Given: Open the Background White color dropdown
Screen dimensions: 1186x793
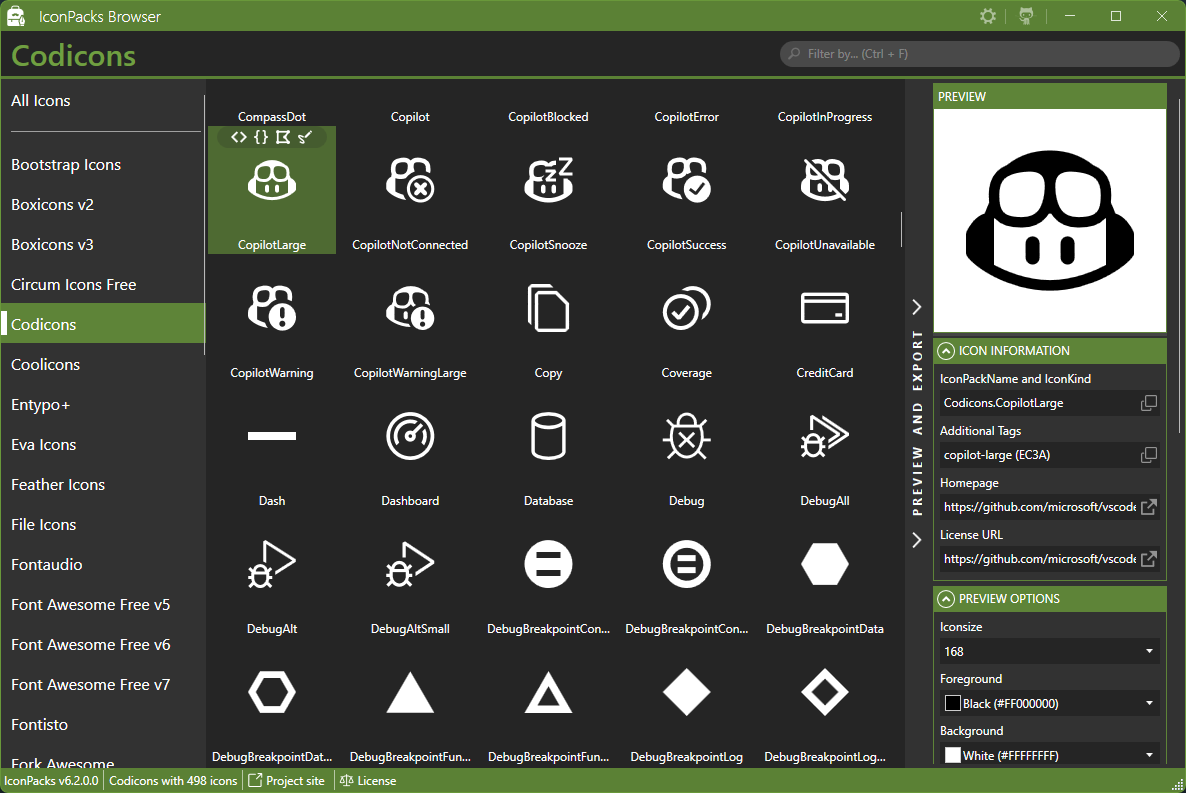Looking at the screenshot, I should (1049, 755).
